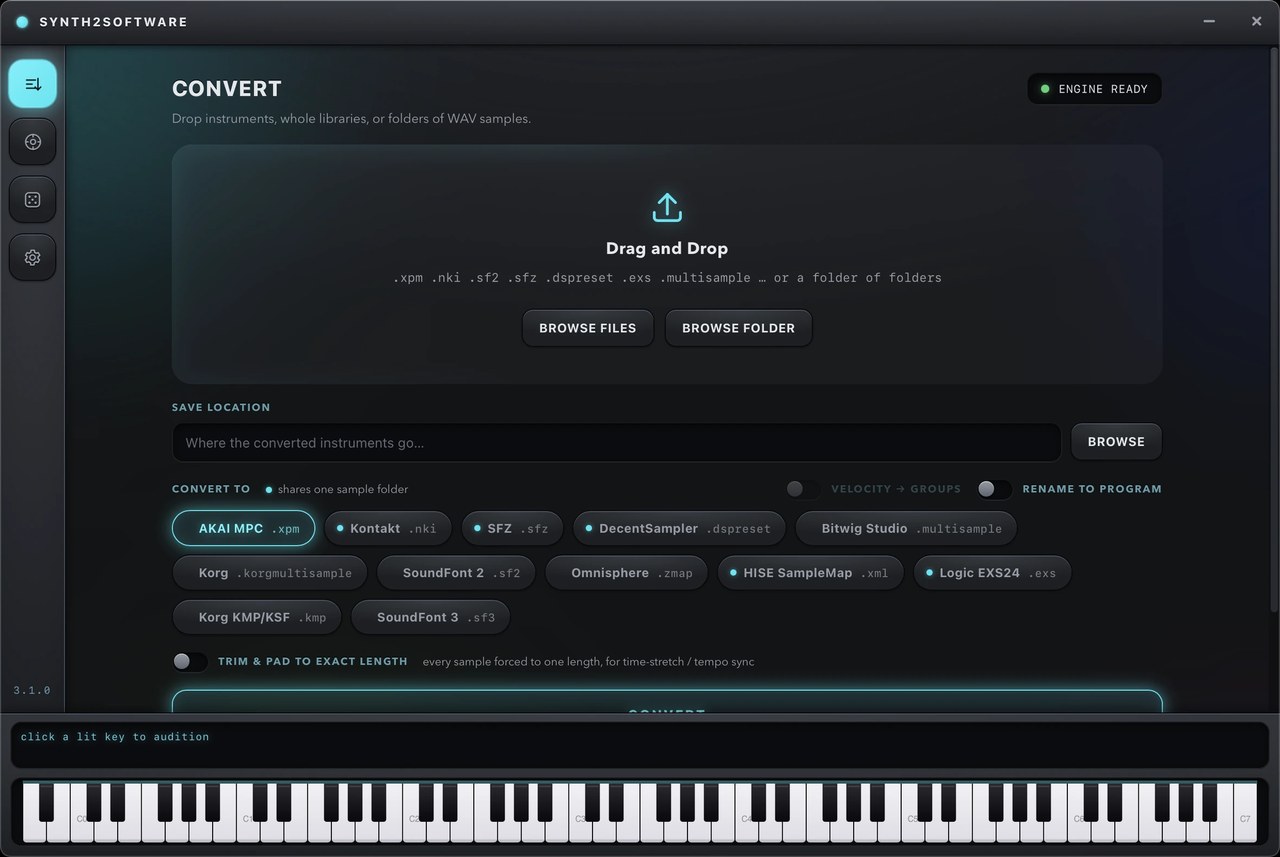The image size is (1280, 857).
Task: Click the Engine Ready status badge
Action: coord(1095,89)
